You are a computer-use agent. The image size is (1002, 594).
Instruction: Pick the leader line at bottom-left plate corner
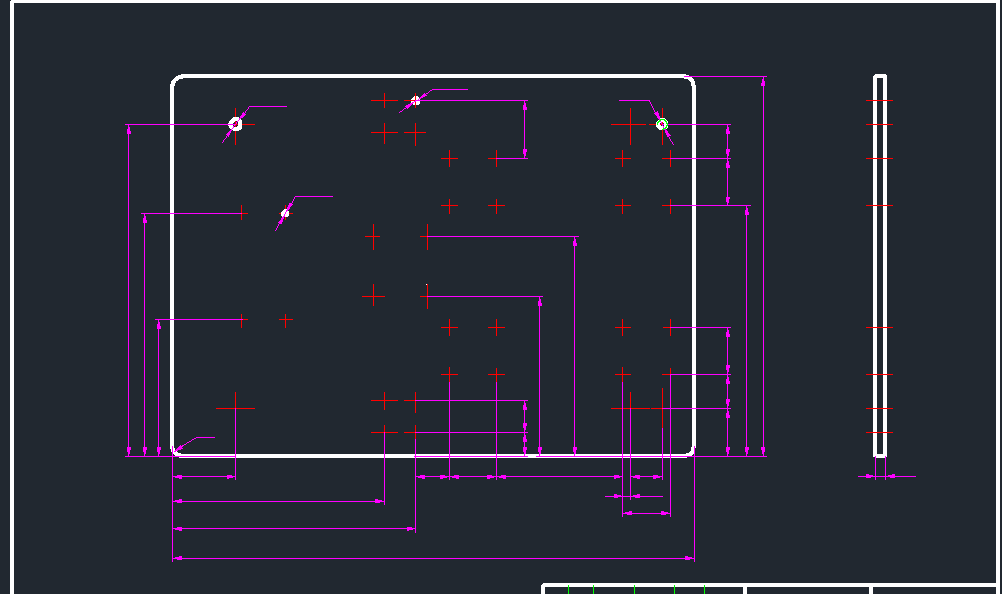pyautogui.click(x=194, y=445)
